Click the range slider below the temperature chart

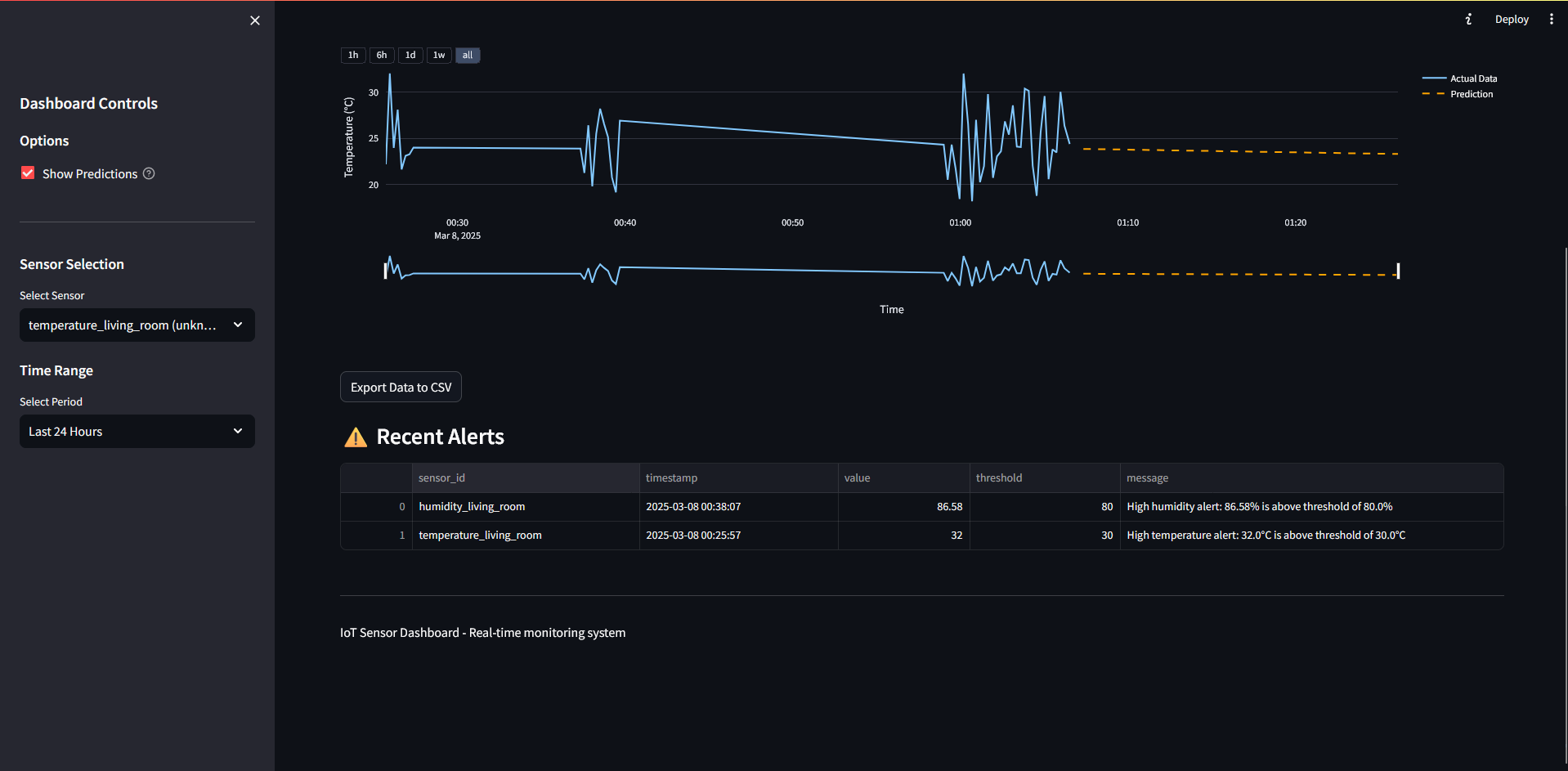891,271
